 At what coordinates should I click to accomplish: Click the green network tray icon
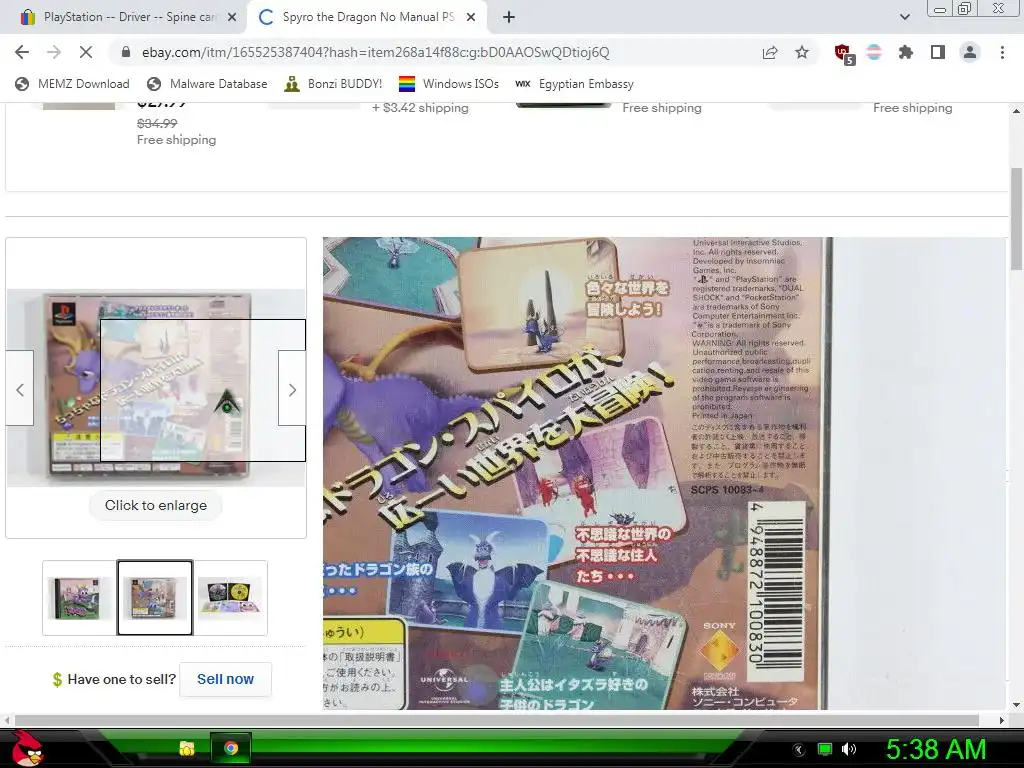[x=825, y=749]
